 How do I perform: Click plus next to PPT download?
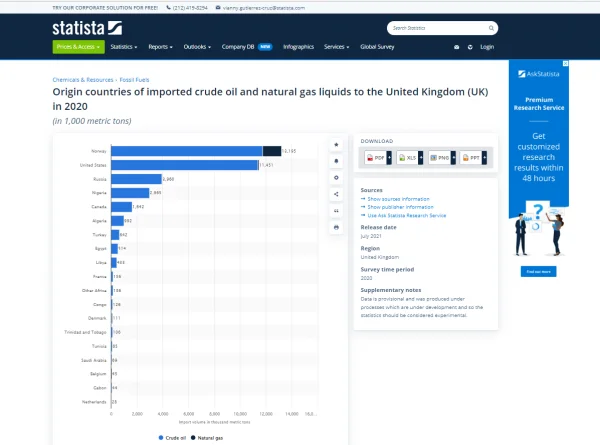(484, 158)
